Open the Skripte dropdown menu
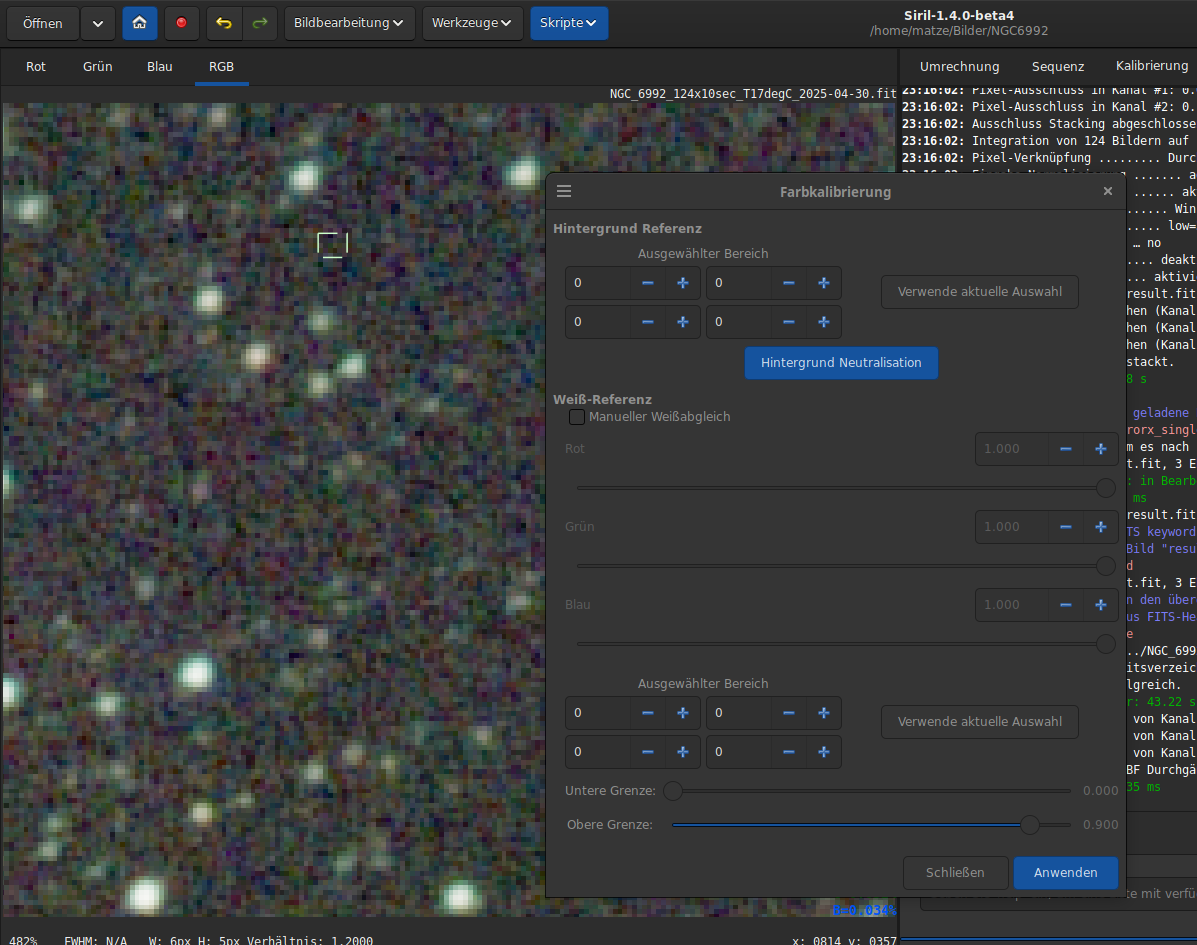This screenshot has height=945, width=1197. tap(568, 23)
